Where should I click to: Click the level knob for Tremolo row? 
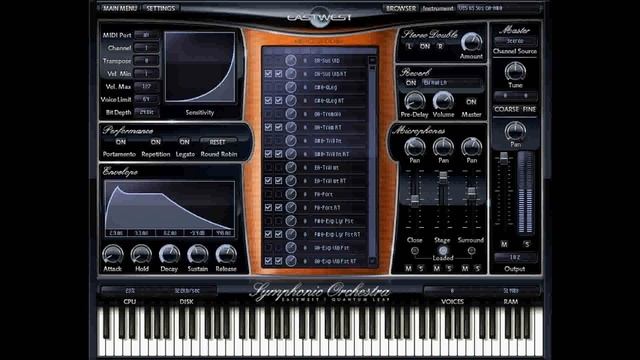(291, 114)
